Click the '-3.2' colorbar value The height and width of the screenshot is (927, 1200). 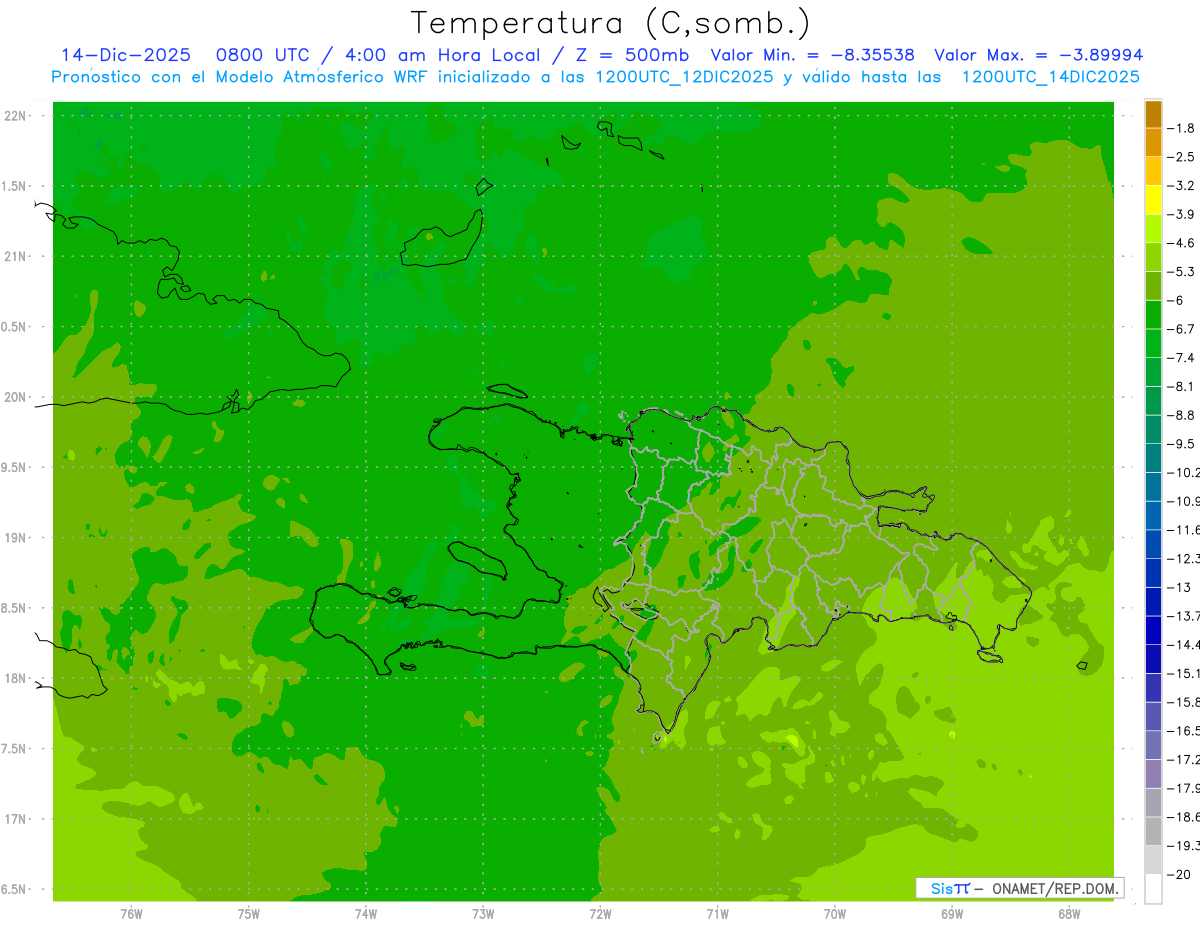tap(1181, 186)
